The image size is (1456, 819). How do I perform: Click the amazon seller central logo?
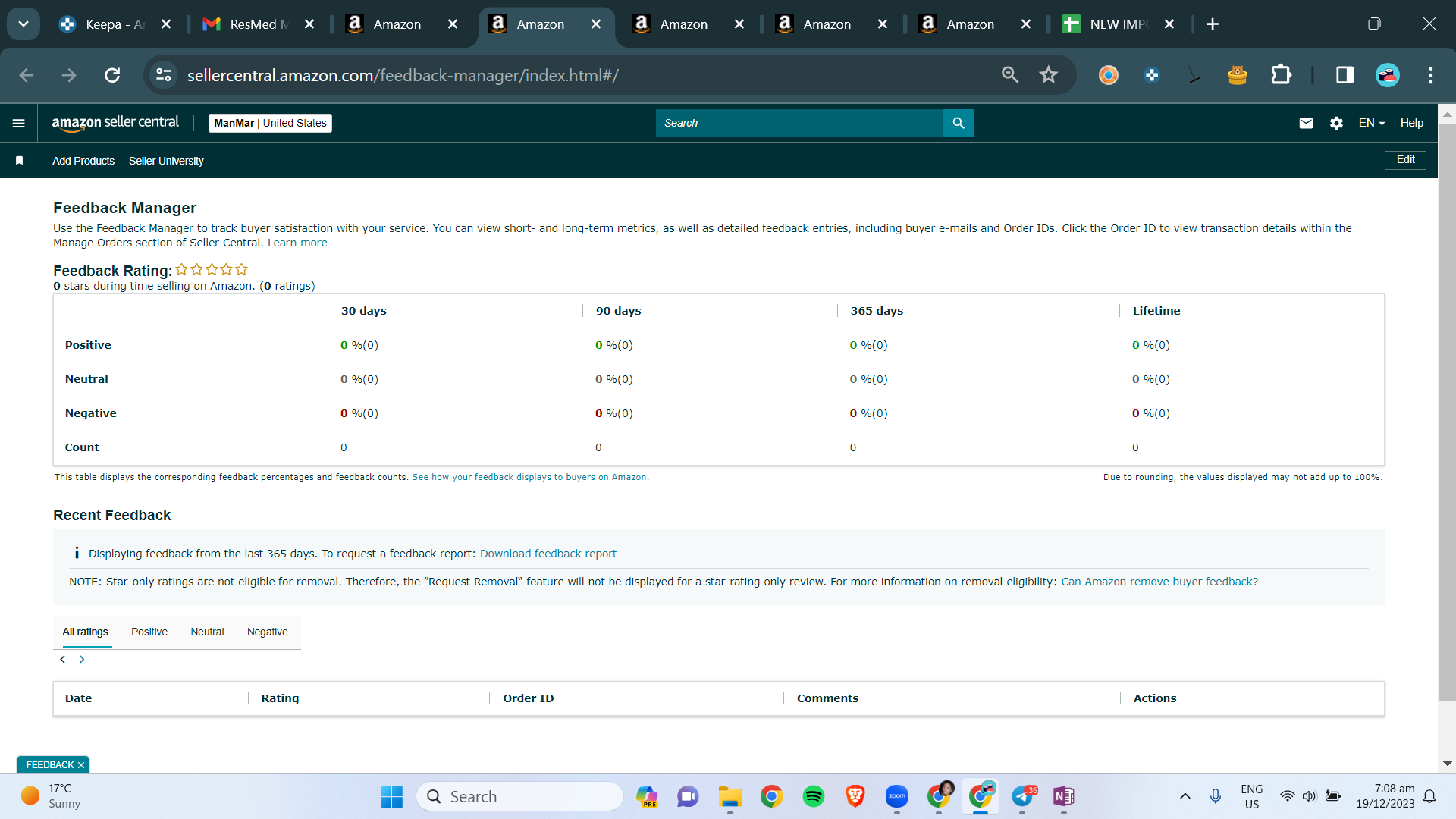point(115,123)
